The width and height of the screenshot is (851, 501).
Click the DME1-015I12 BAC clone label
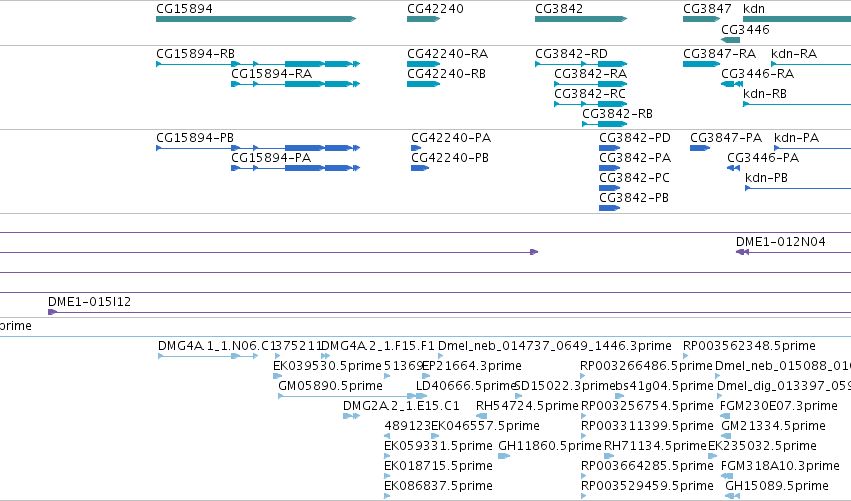[x=90, y=302]
